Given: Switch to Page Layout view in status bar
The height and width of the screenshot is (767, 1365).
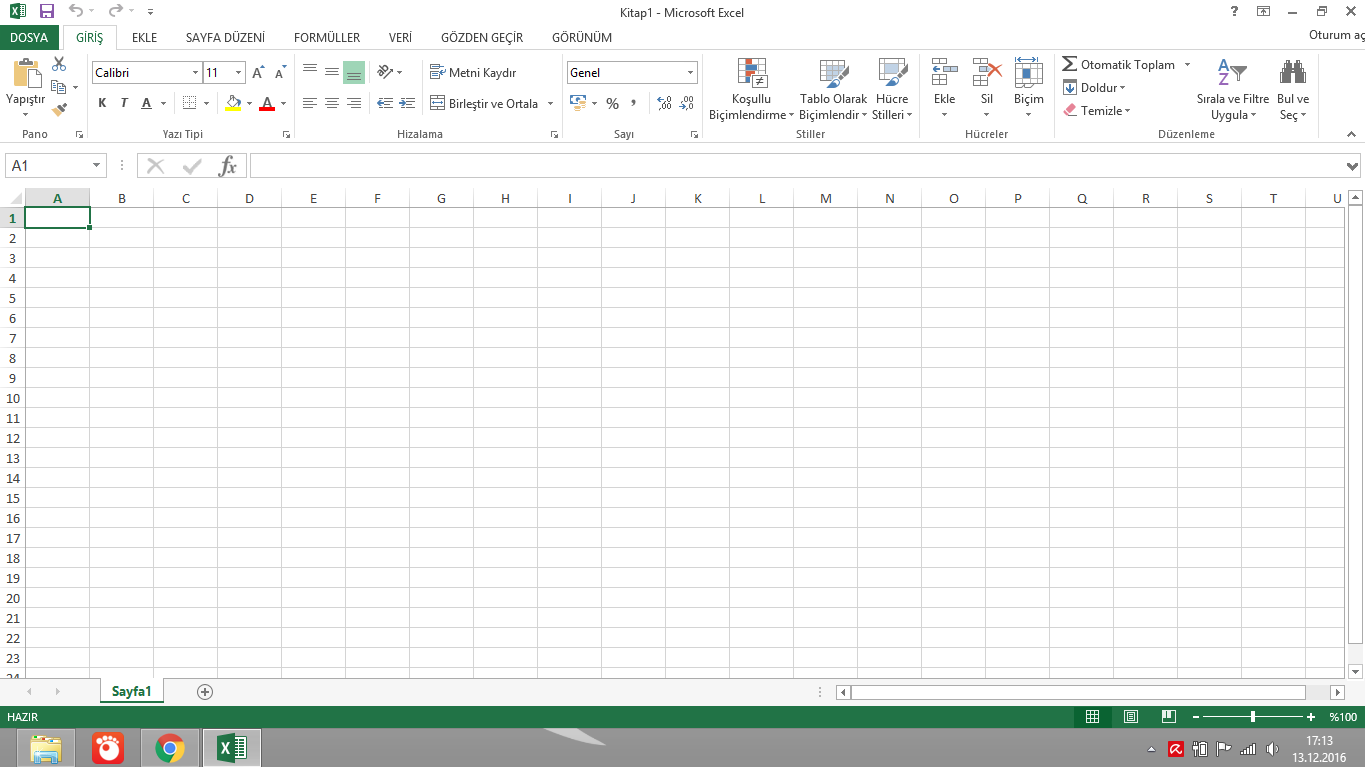Looking at the screenshot, I should [1131, 717].
